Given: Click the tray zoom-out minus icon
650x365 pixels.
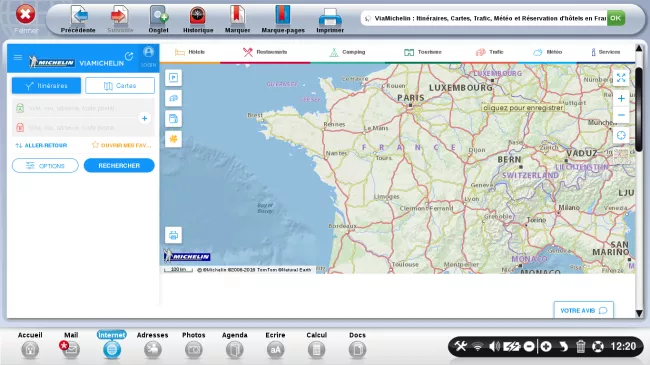Looking at the screenshot, I should click(529, 346).
